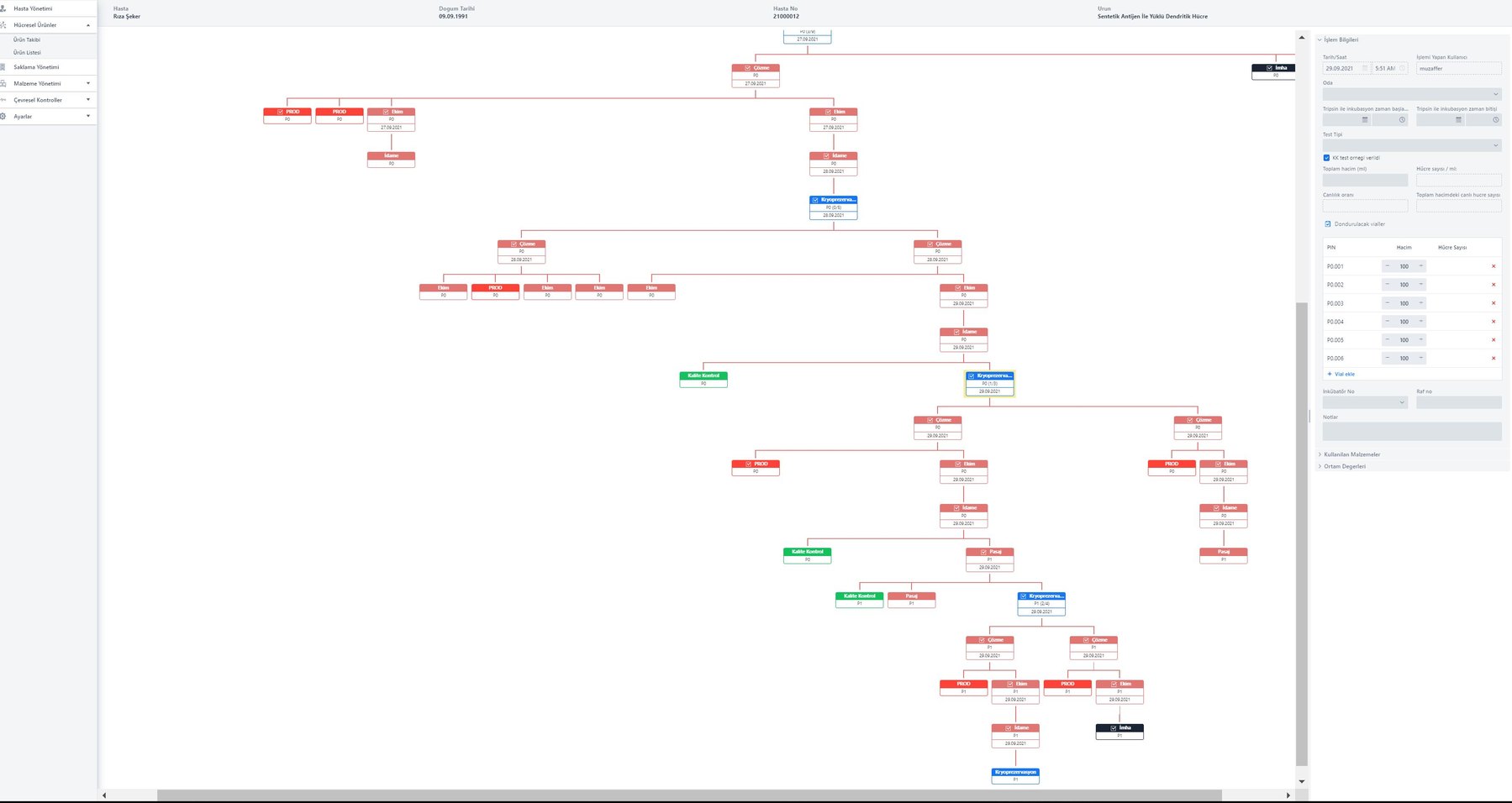Viewport: 1512px width, 803px height.
Task: Select the Kalite Kontrol P1 node
Action: [859, 600]
